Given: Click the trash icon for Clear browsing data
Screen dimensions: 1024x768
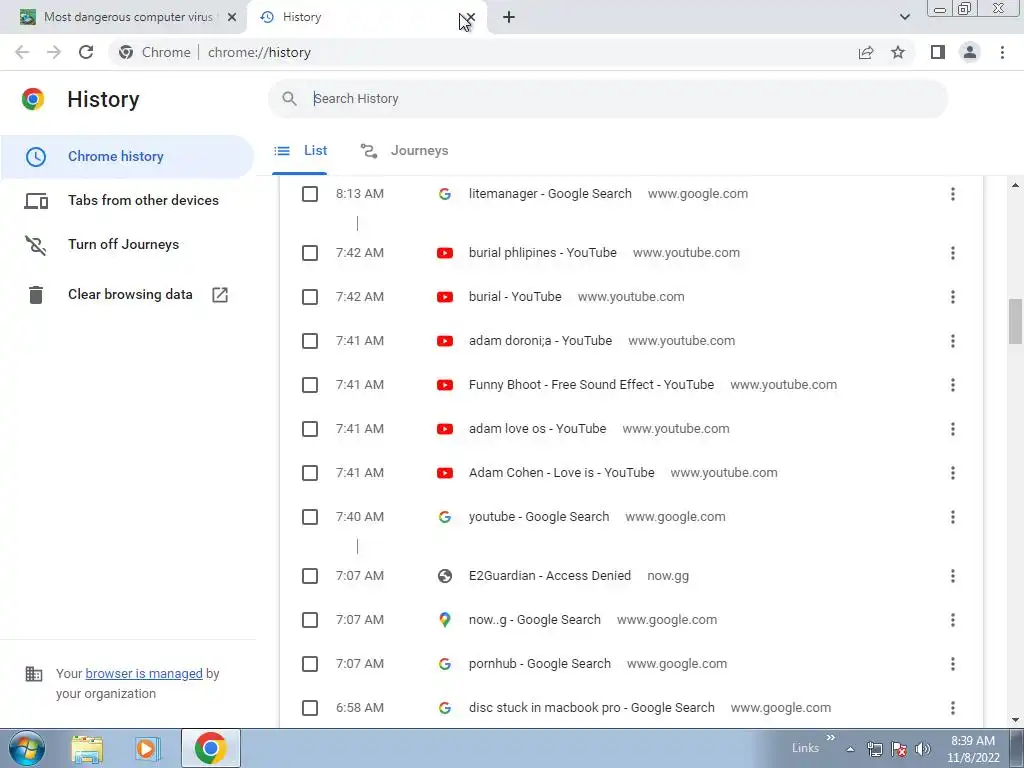Looking at the screenshot, I should pyautogui.click(x=36, y=295).
